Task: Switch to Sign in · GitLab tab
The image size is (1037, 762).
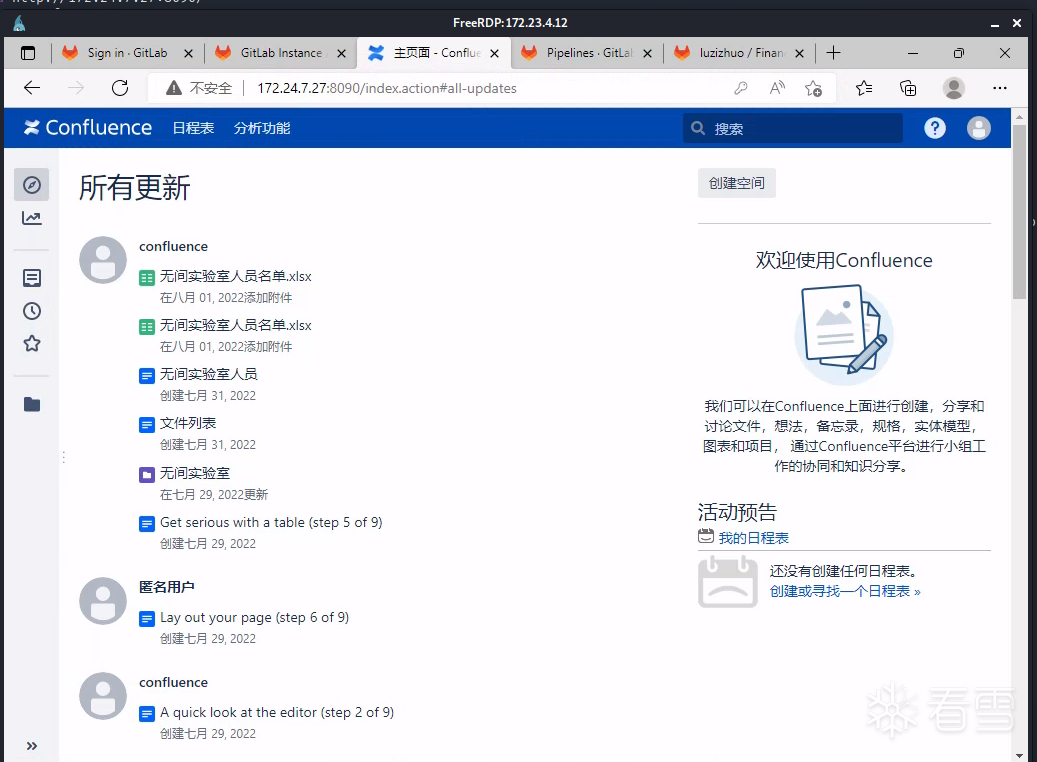Action: coord(128,53)
